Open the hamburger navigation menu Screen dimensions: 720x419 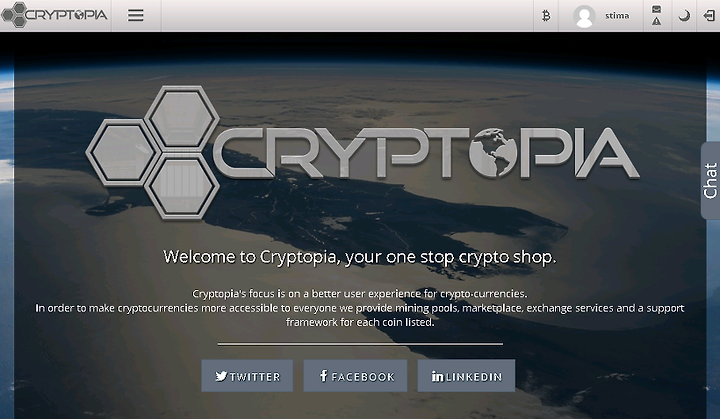[x=135, y=16]
